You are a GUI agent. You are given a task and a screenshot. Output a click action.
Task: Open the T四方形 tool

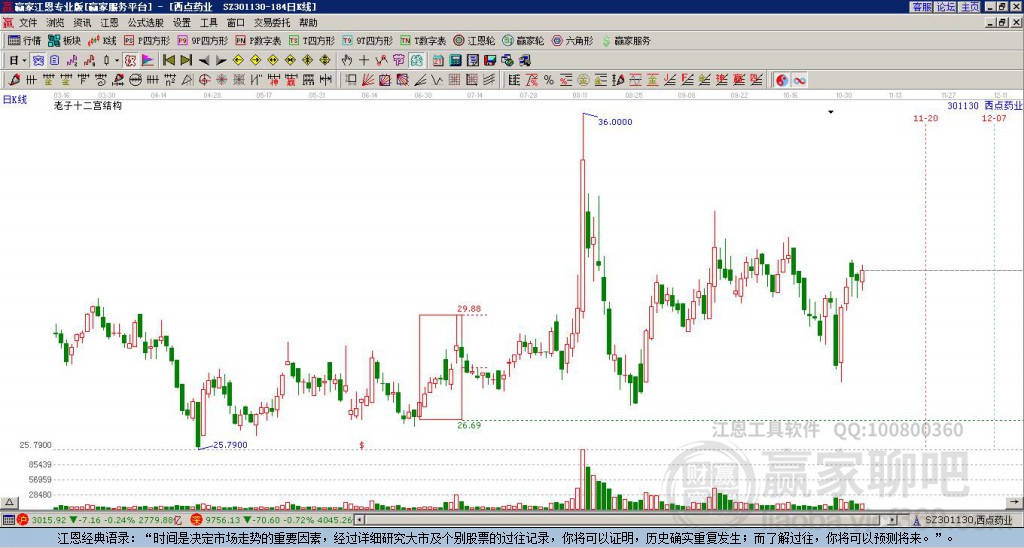click(312, 40)
